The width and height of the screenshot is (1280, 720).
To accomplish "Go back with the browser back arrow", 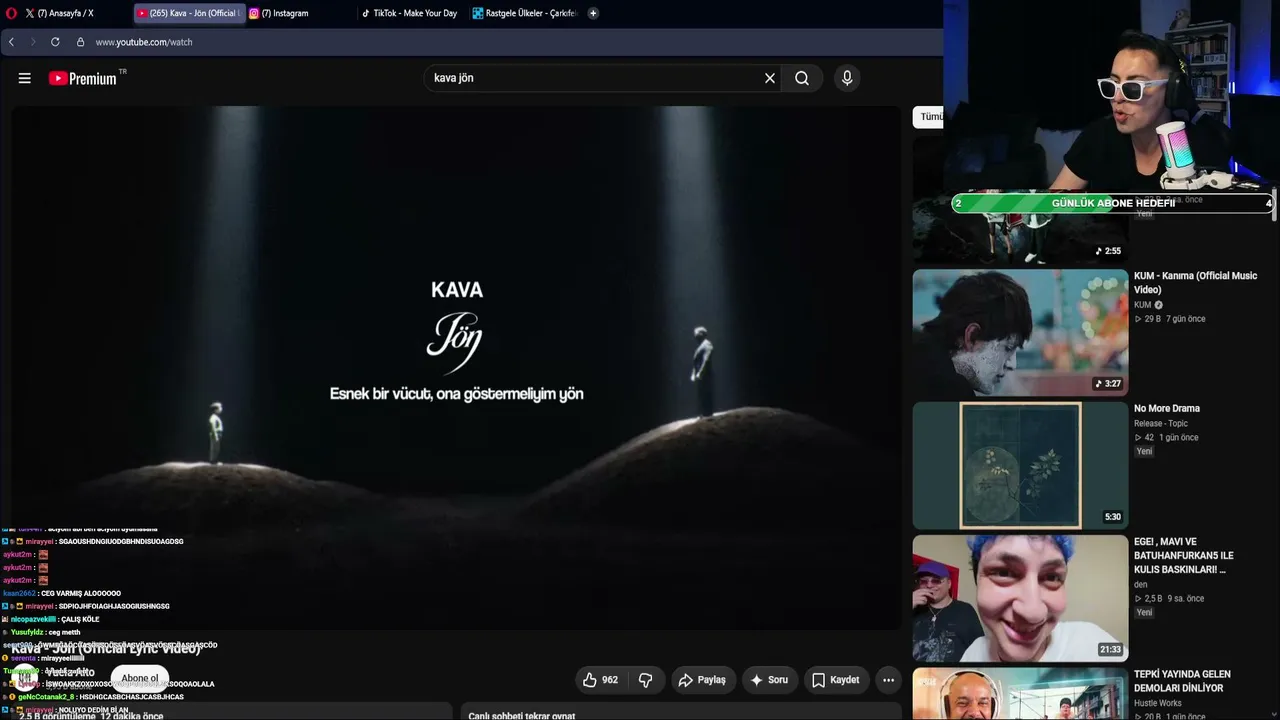I will [11, 42].
